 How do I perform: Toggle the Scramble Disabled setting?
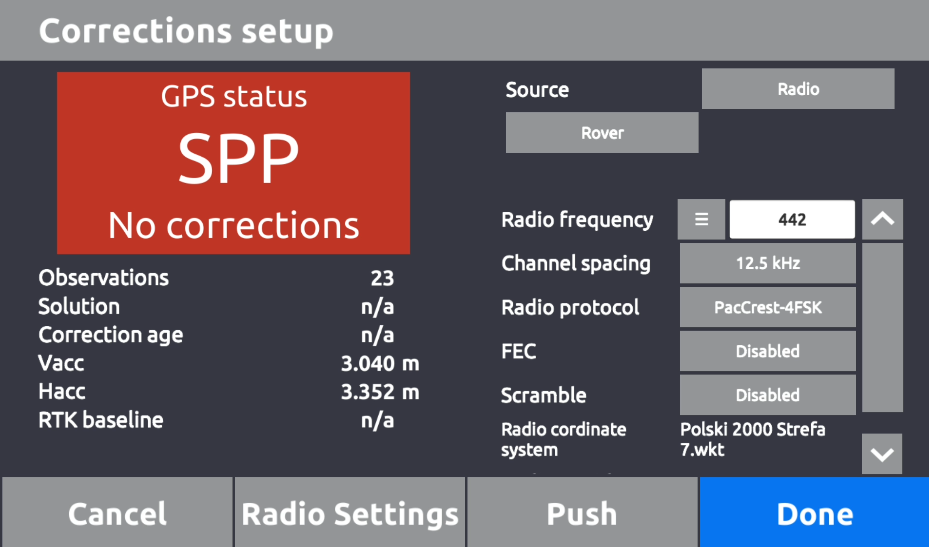[x=767, y=395]
